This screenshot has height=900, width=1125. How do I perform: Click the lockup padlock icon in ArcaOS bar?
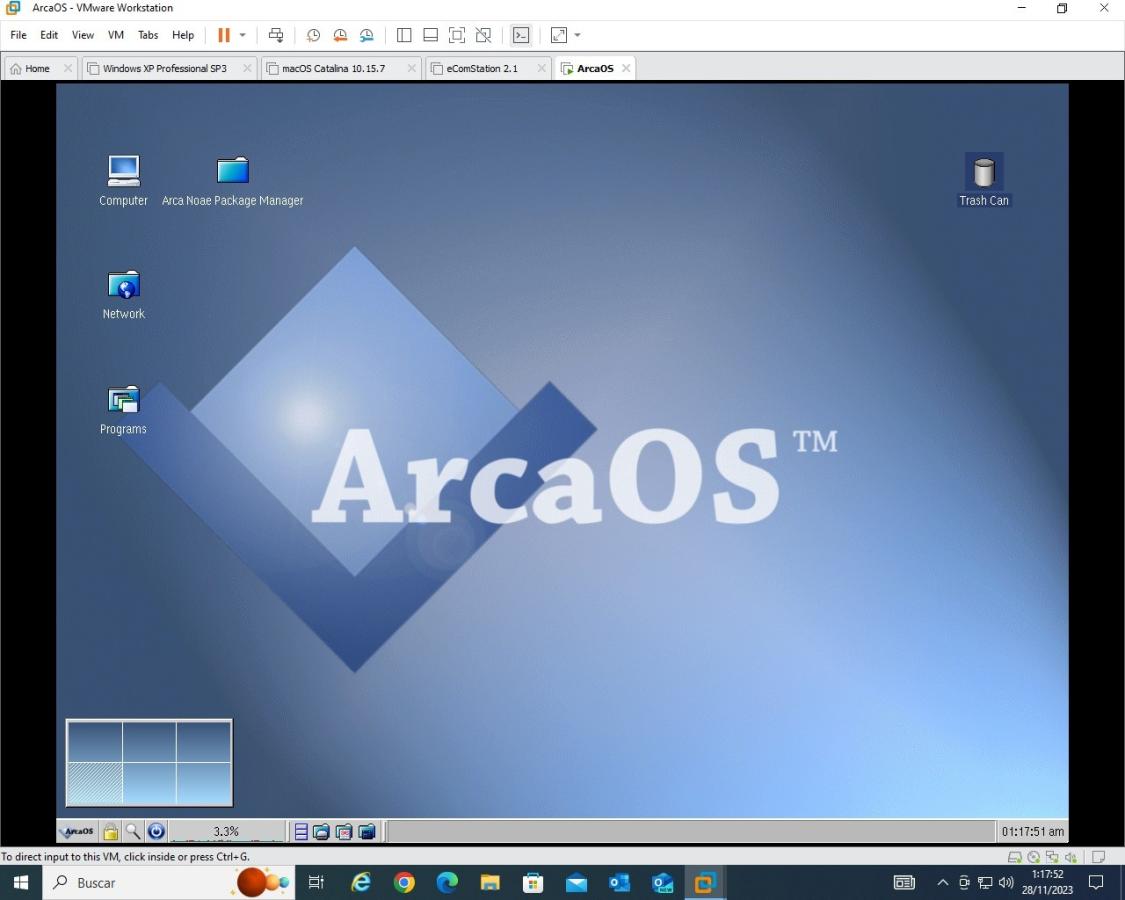[x=111, y=831]
